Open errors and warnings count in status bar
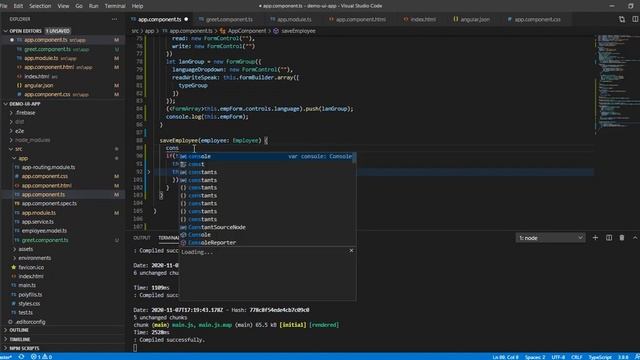The width and height of the screenshot is (640, 360). tap(42, 357)
